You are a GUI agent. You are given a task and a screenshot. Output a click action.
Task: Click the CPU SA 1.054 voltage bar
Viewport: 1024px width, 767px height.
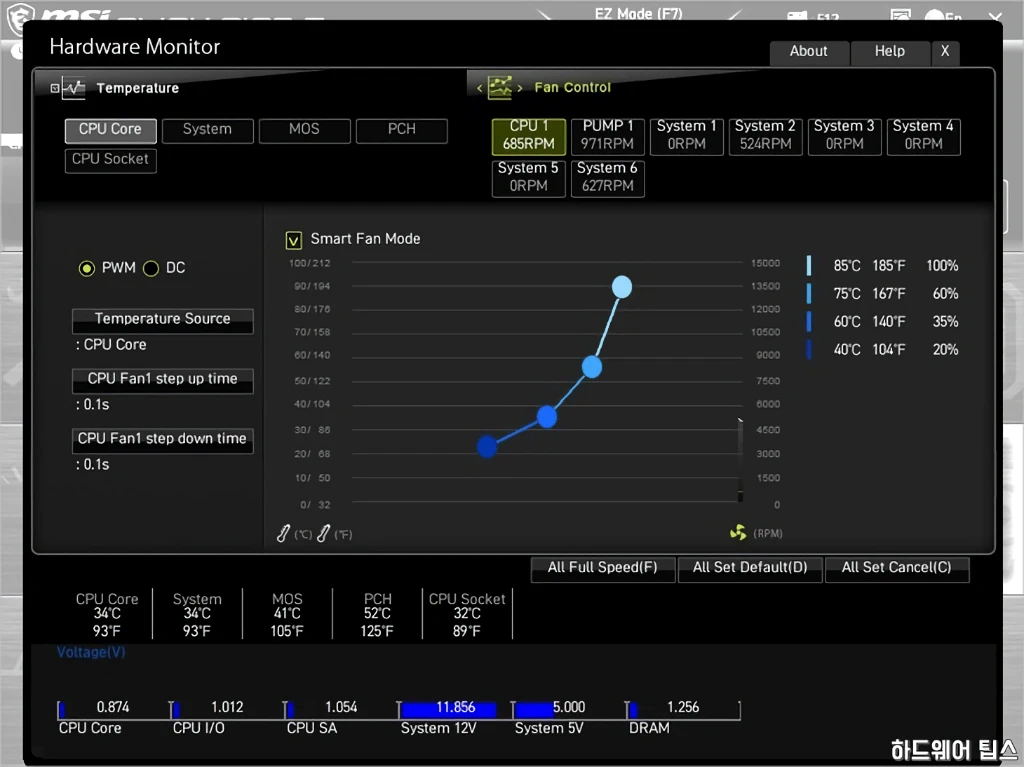(x=341, y=709)
